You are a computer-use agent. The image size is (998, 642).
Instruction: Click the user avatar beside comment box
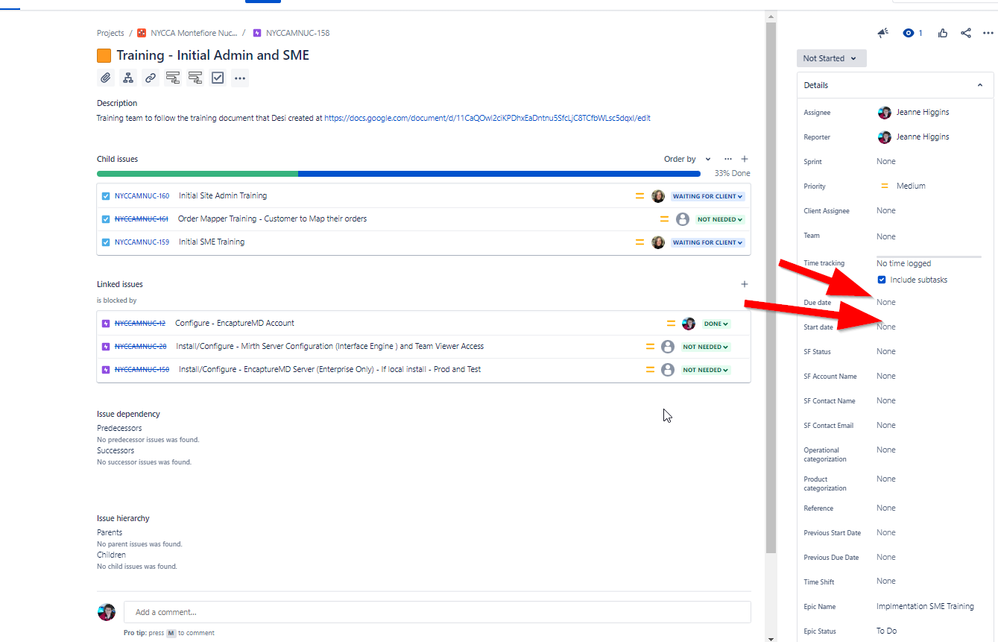click(x=106, y=612)
